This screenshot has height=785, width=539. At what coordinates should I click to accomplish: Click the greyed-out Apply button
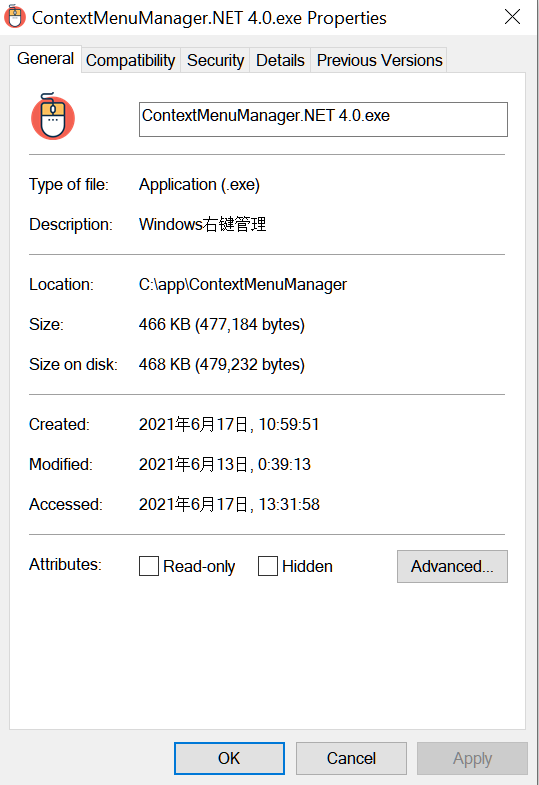click(472, 758)
